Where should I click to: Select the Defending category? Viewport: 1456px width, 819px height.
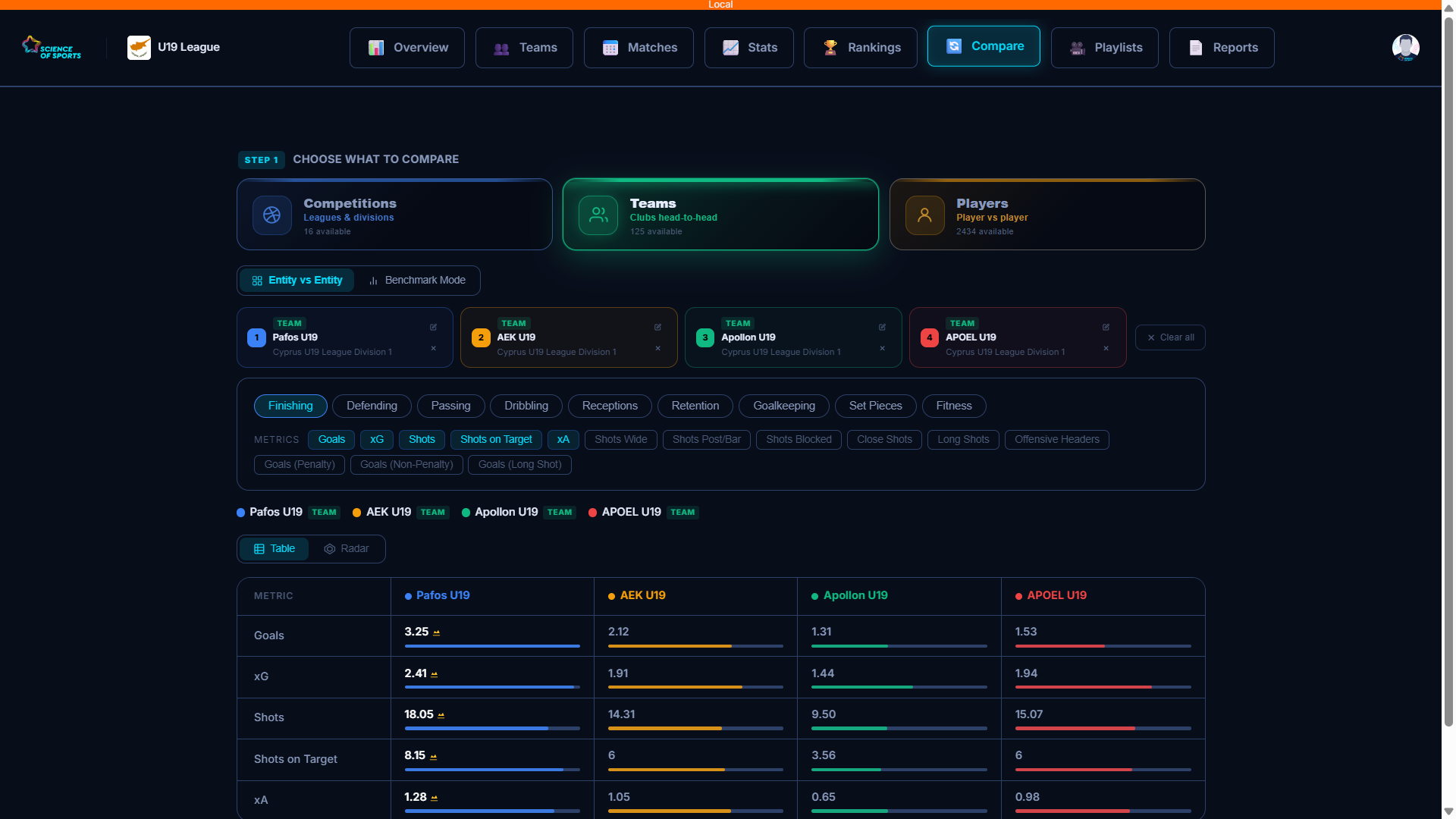(x=372, y=406)
